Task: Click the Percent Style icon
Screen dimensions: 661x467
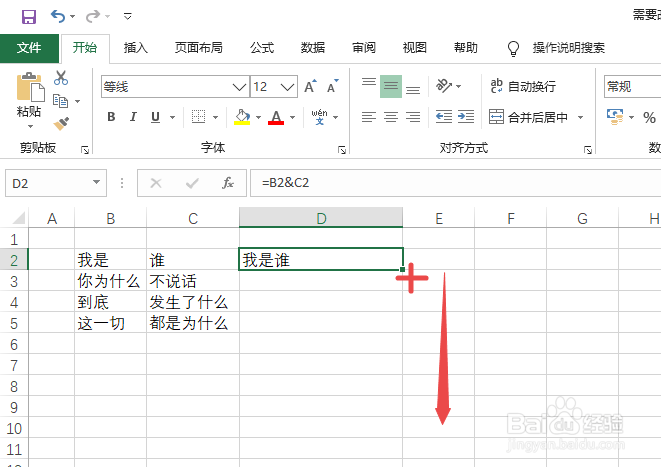Action: (x=649, y=117)
